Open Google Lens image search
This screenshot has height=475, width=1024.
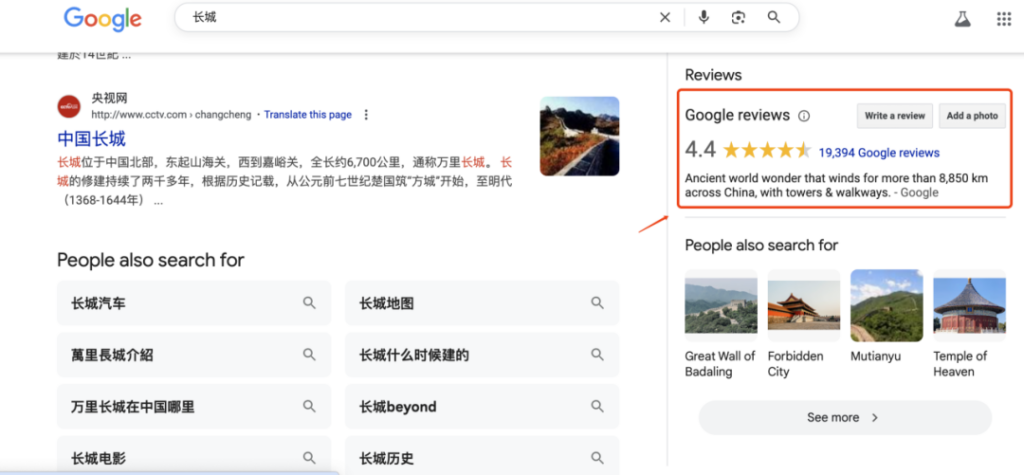coord(738,17)
